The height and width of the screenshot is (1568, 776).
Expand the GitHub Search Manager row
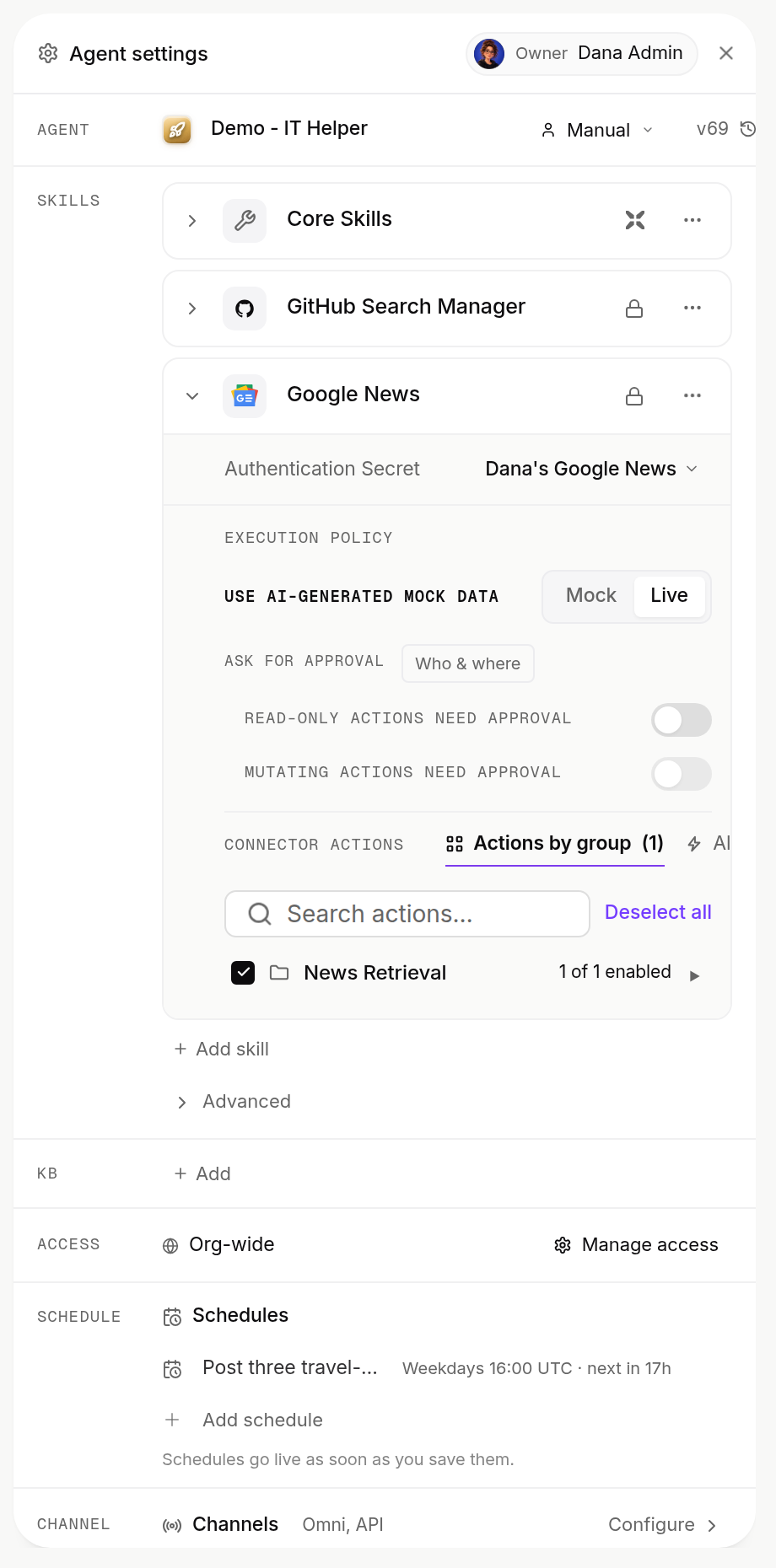pyautogui.click(x=192, y=309)
